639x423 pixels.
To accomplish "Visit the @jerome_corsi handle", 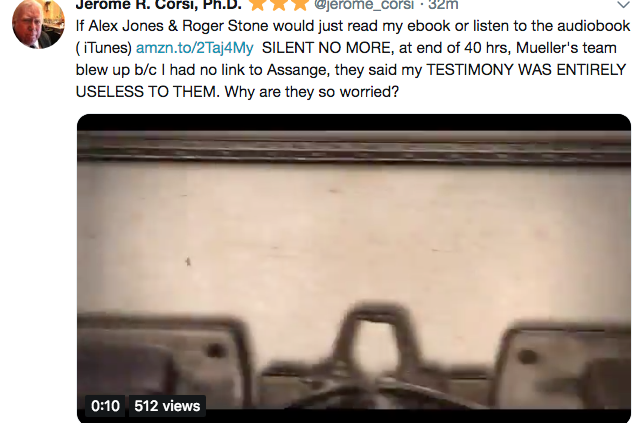I will coord(364,5).
